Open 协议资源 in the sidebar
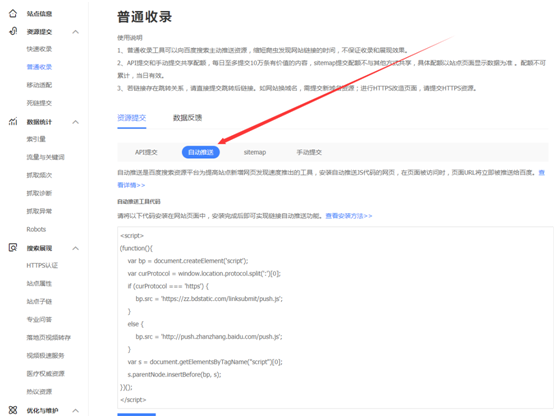558x418 pixels. (39, 392)
